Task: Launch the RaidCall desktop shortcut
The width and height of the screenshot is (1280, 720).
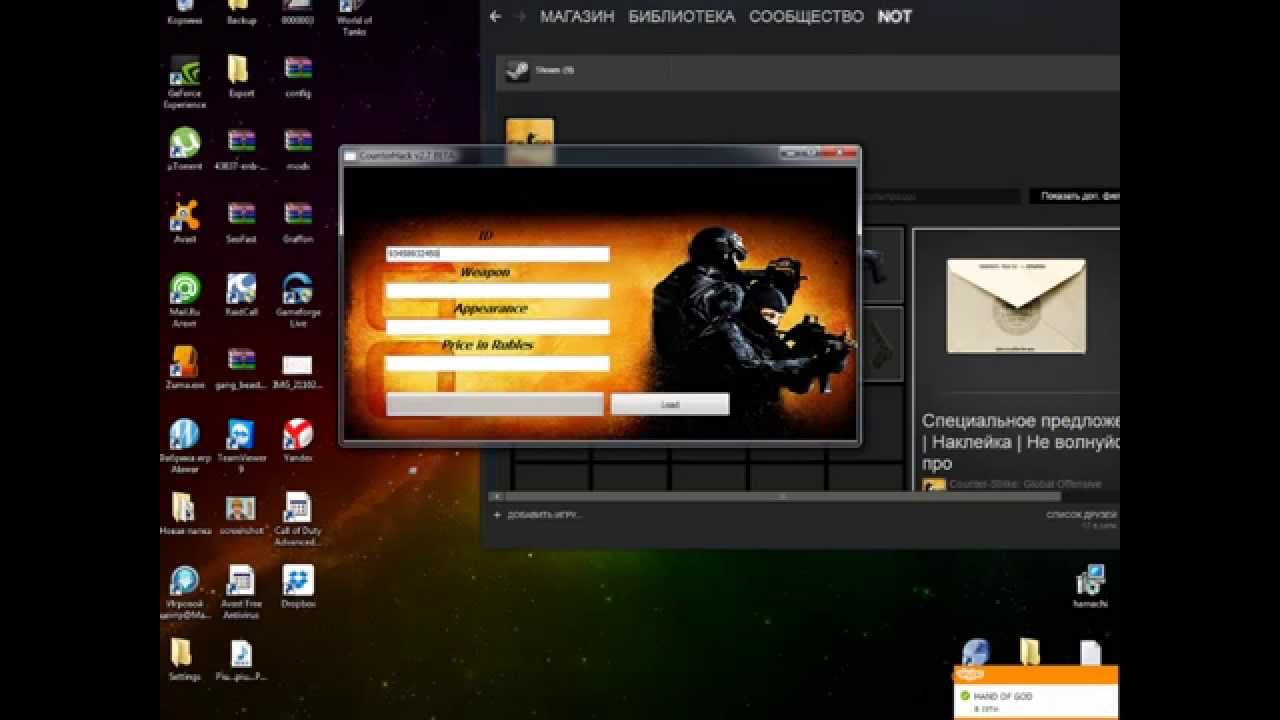Action: click(x=241, y=295)
